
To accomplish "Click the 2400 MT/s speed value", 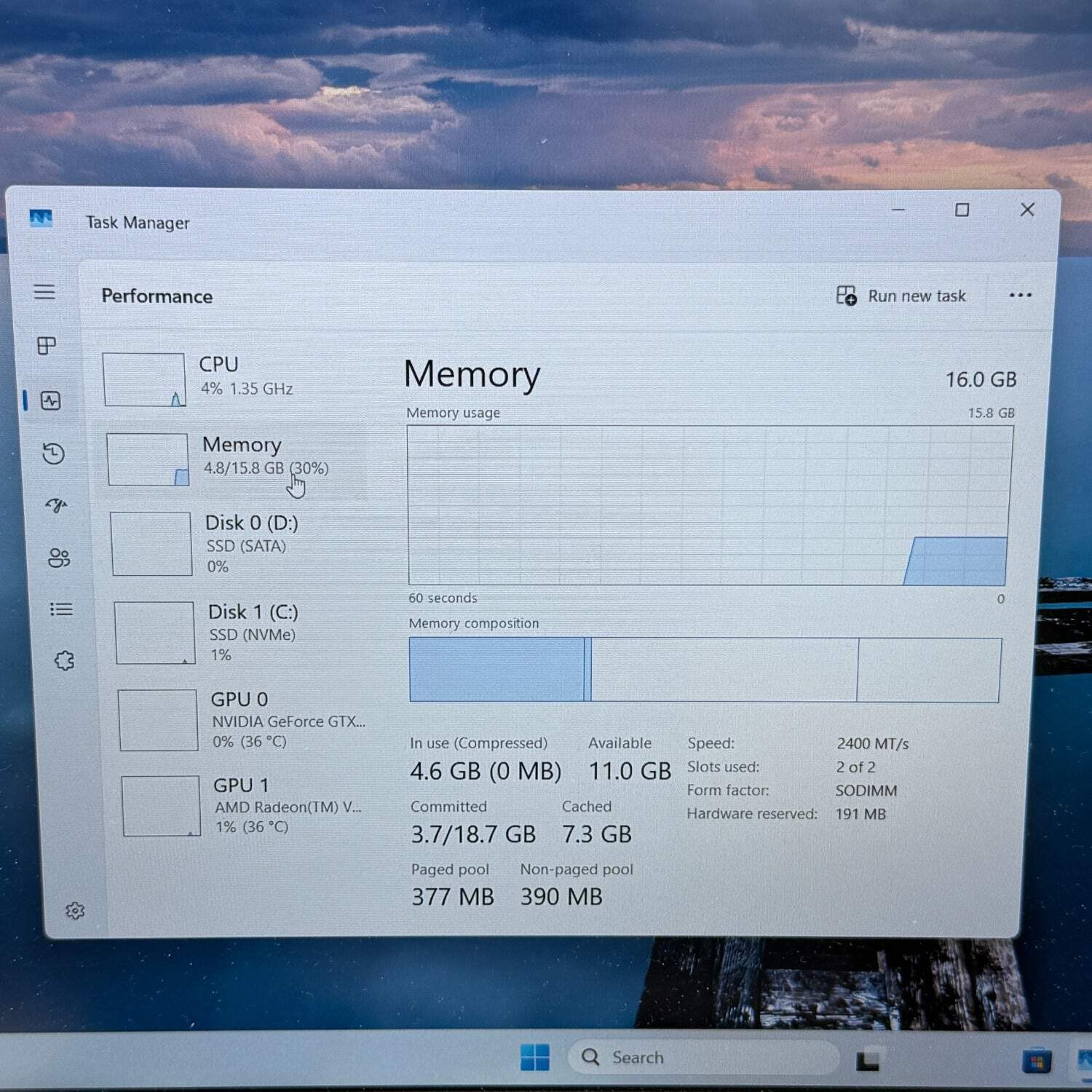I will click(872, 744).
